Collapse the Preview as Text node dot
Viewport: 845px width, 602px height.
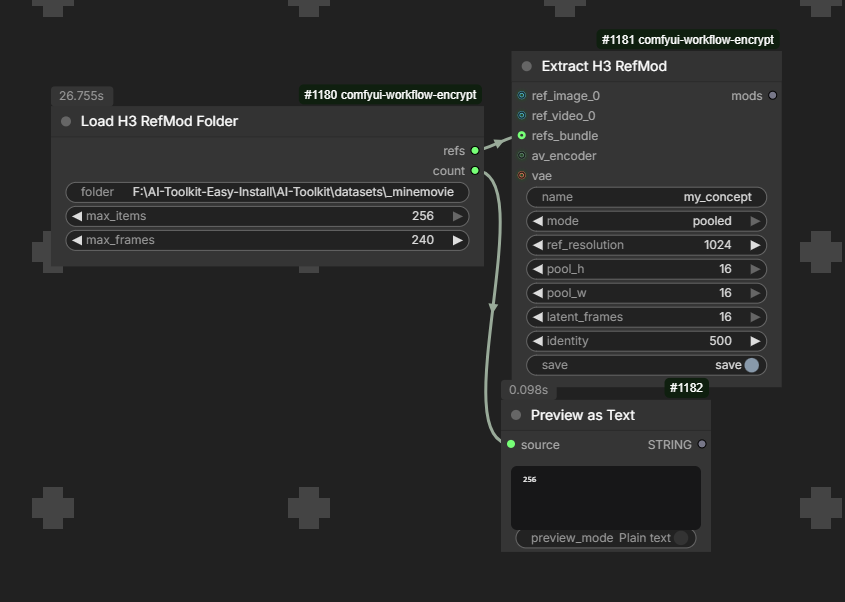(516, 415)
